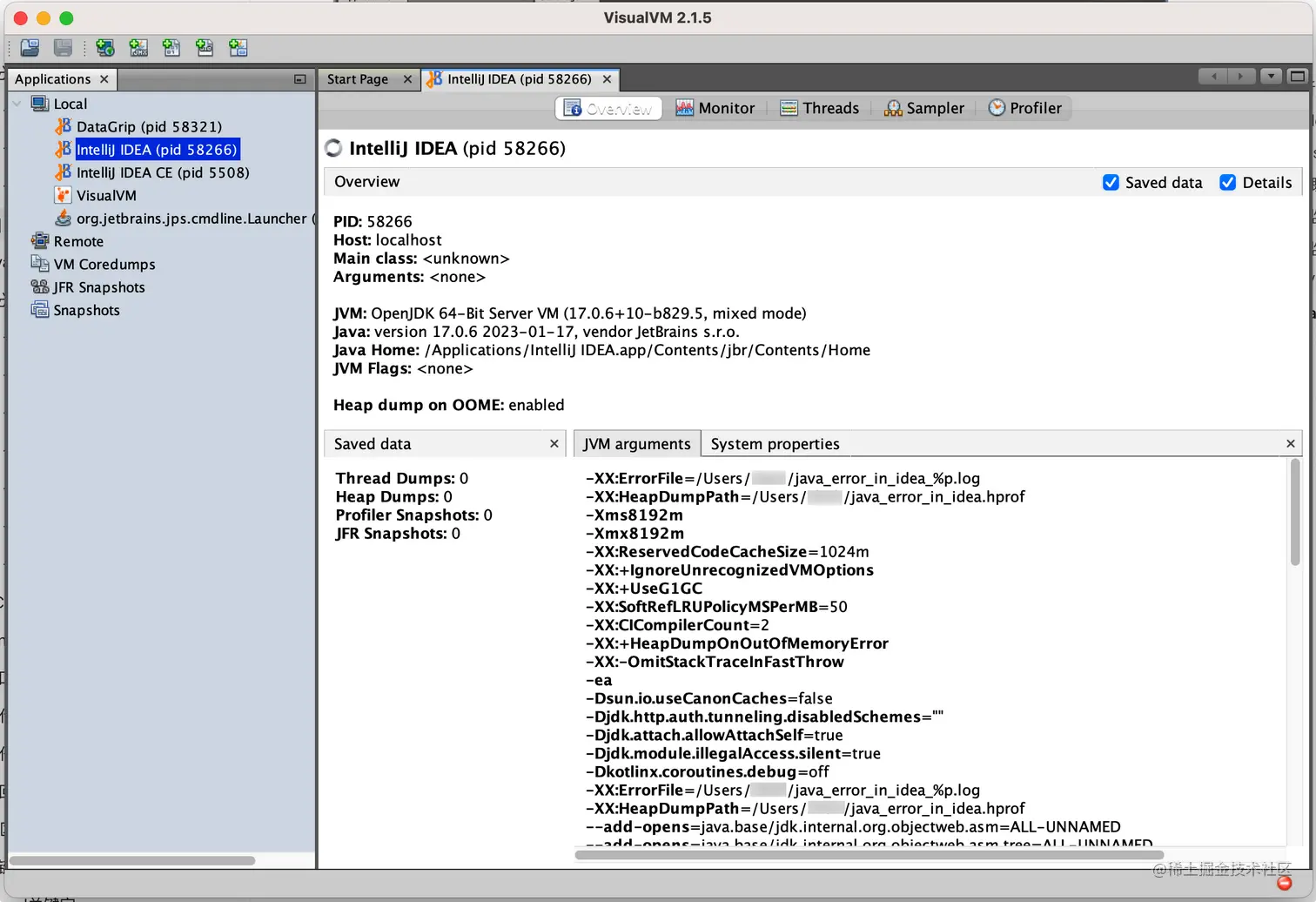
Task: Click the '-XX:+UseG1GC' argument text
Action: [644, 589]
